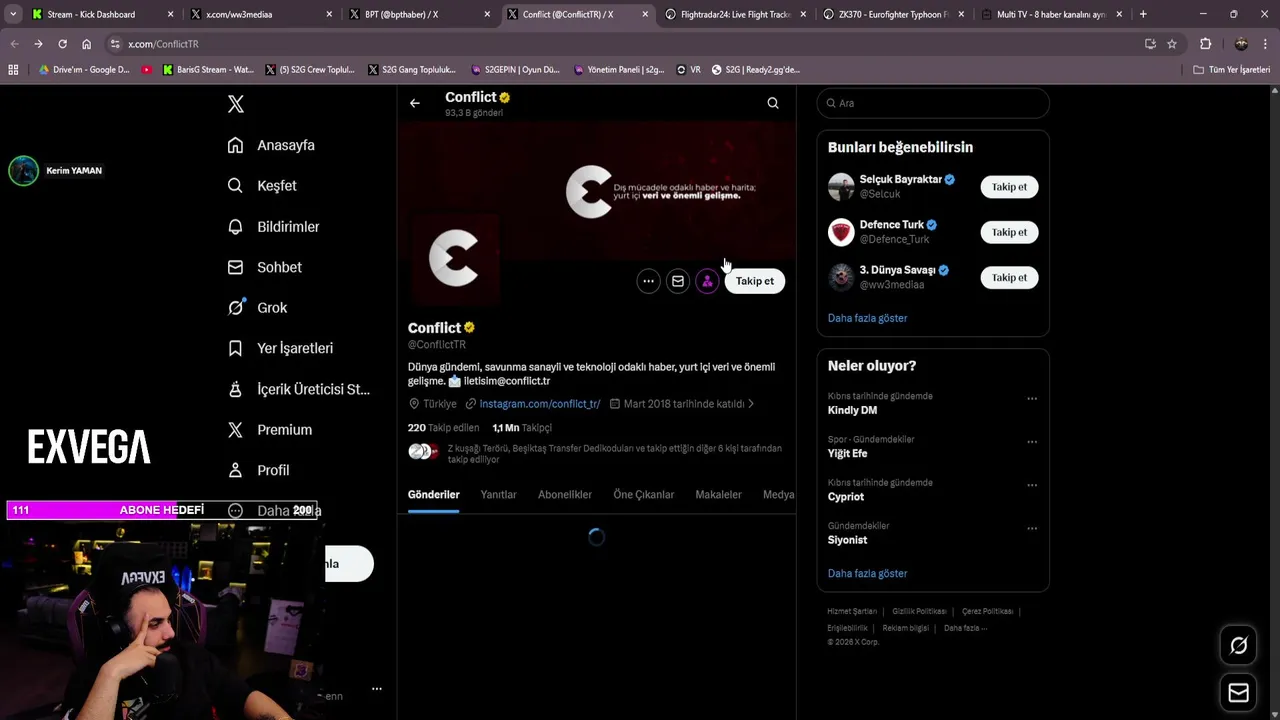Open the profile banner image
This screenshot has width=1280, height=720.
point(596,190)
